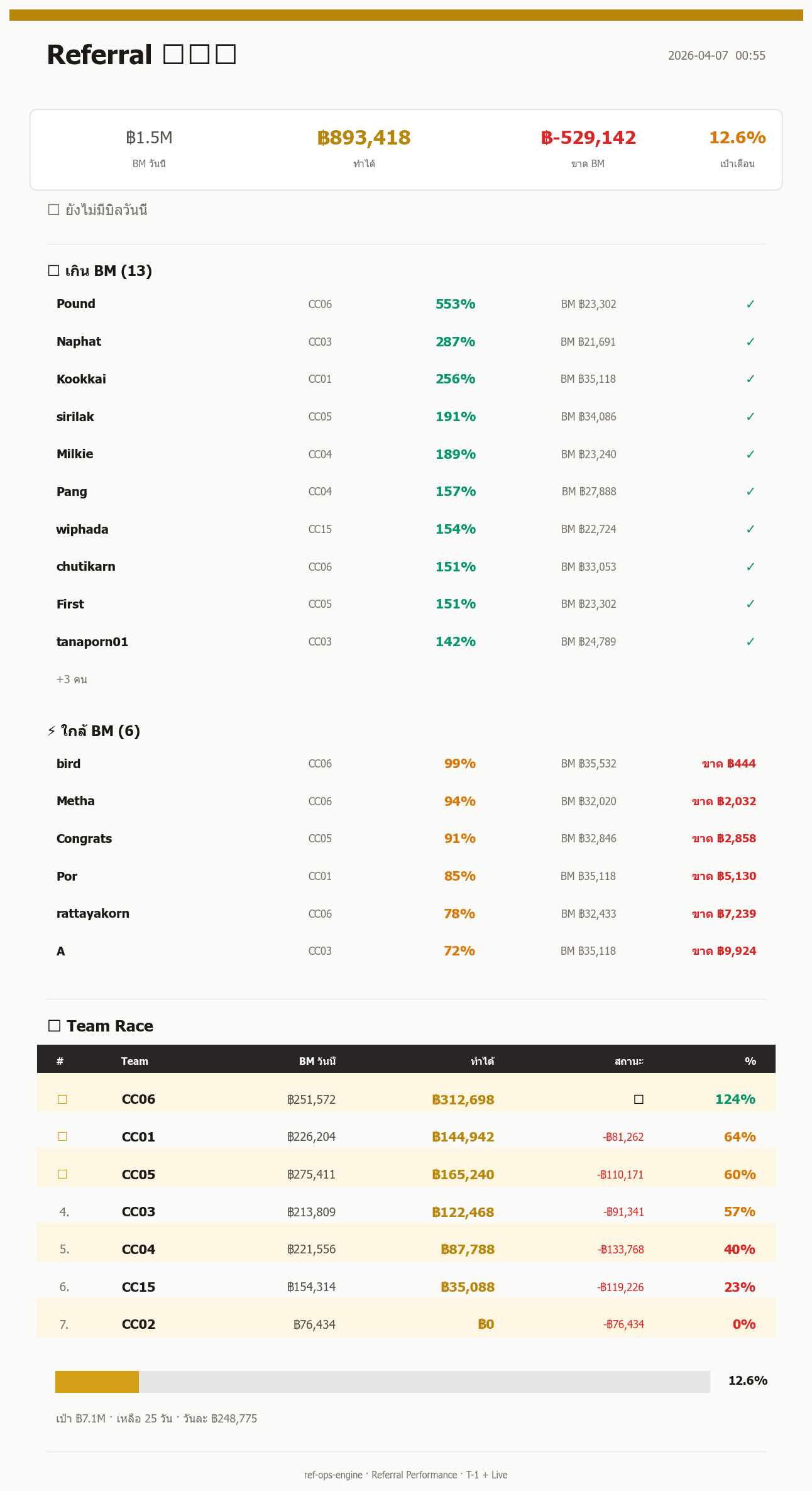Click the green checkmark in Kookkai's row
The image size is (812, 1491).
(750, 379)
